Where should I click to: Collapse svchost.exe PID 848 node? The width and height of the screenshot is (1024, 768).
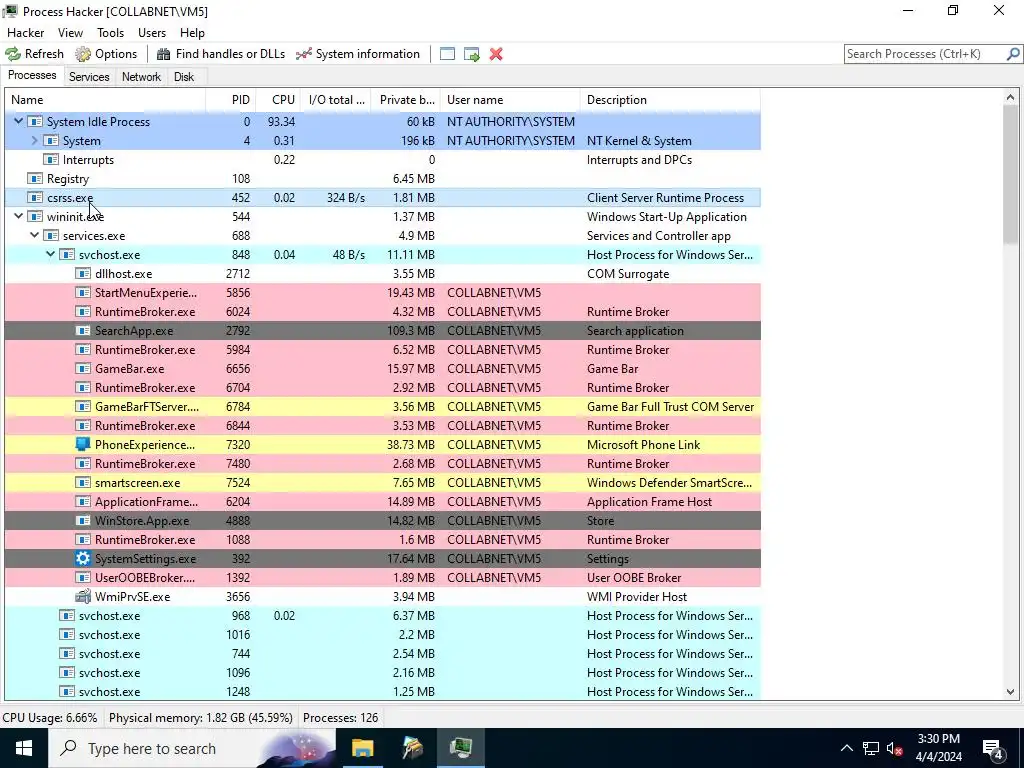50,254
